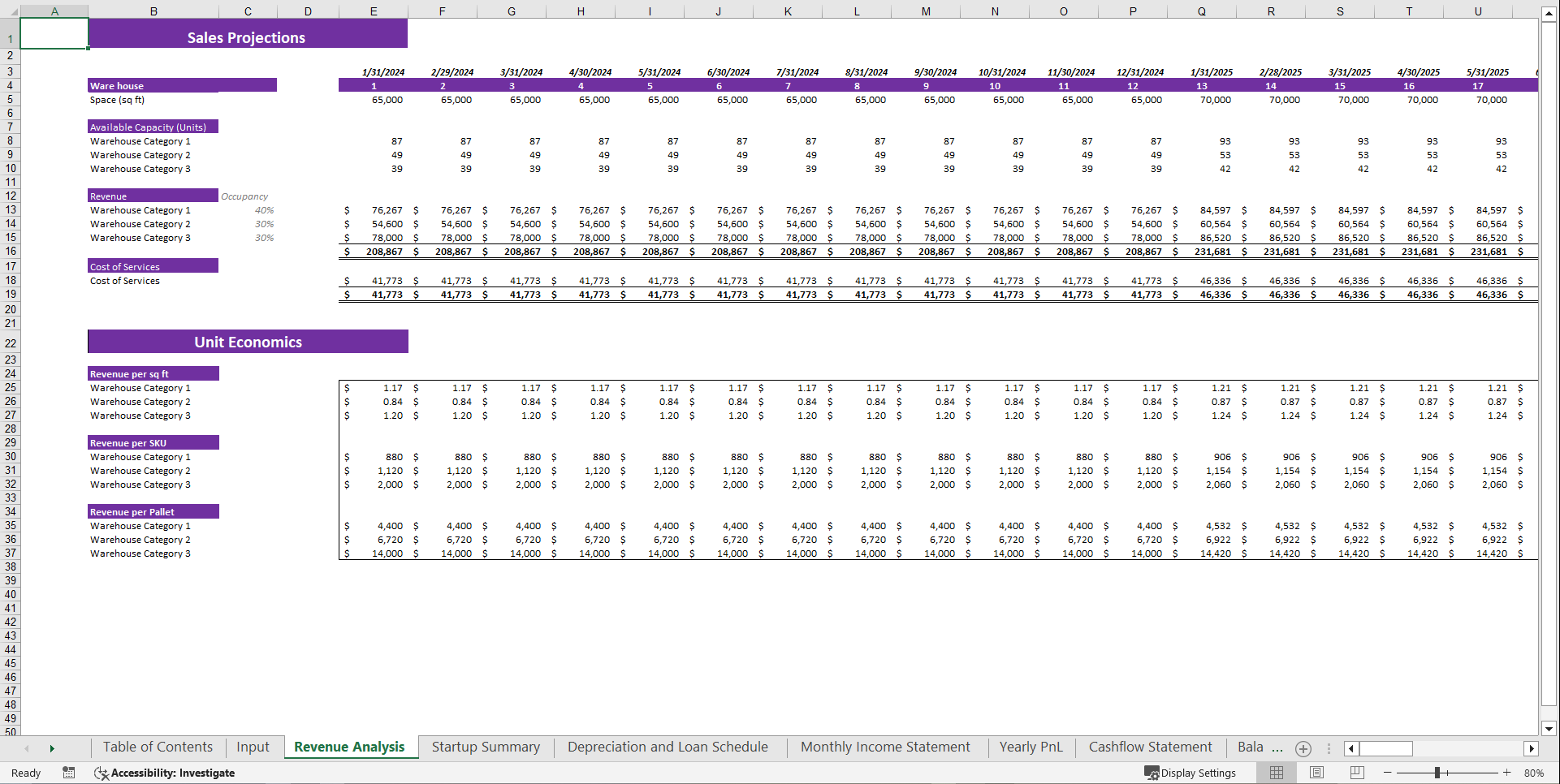Switch to Monthly Income Statement tab
This screenshot has width=1560, height=784.
885,747
